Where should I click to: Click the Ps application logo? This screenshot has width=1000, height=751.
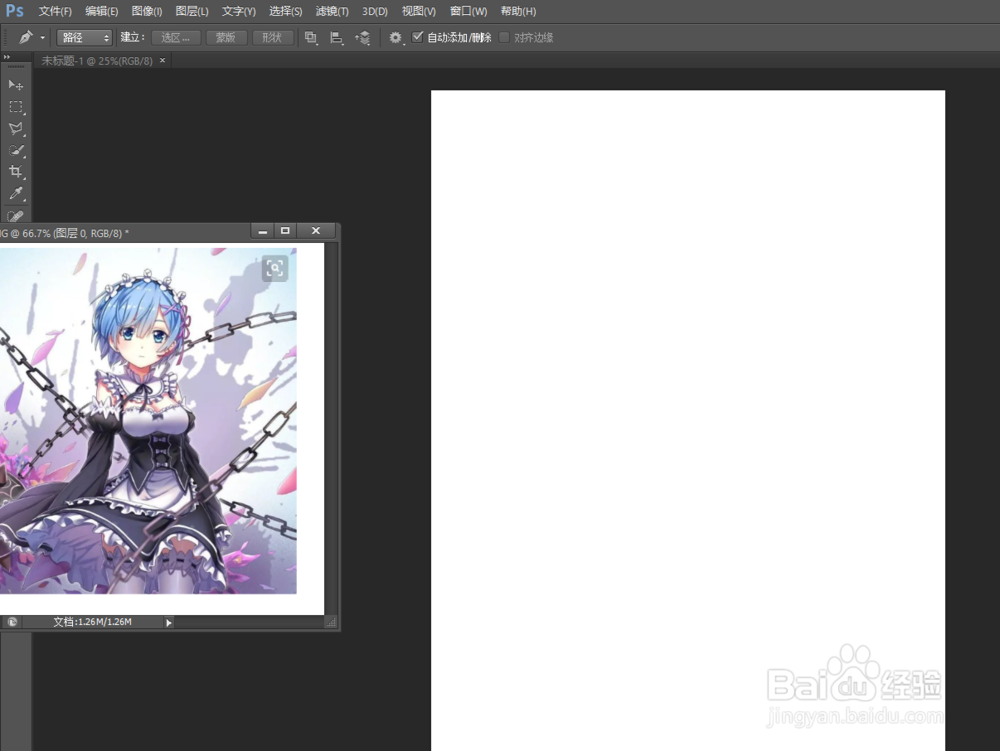tap(15, 11)
